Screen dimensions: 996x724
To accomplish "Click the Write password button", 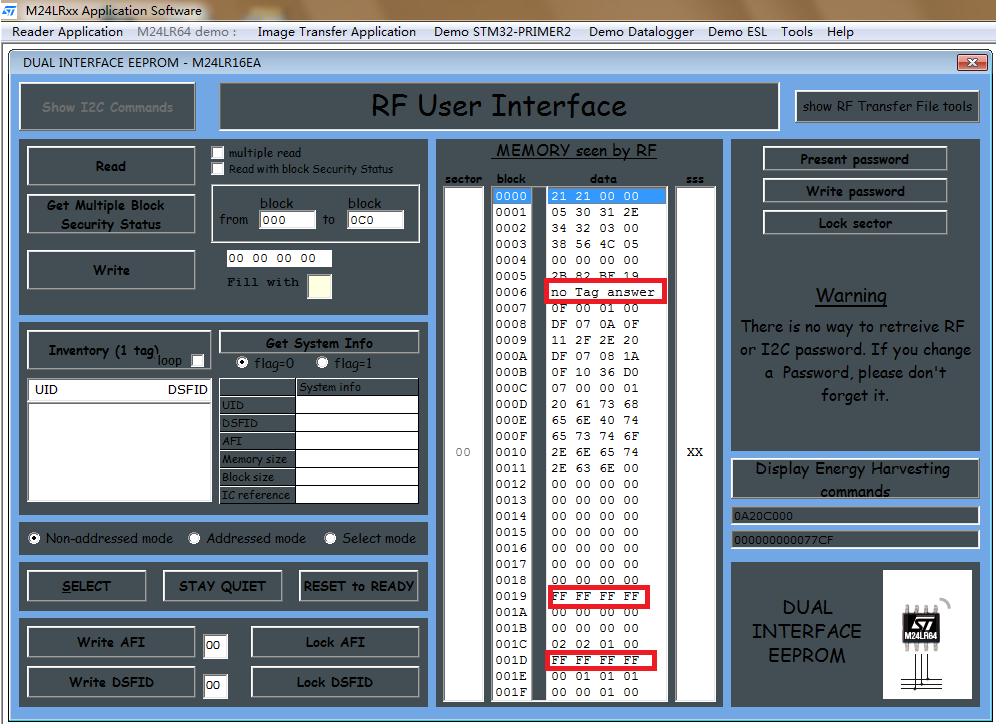I will coord(854,191).
